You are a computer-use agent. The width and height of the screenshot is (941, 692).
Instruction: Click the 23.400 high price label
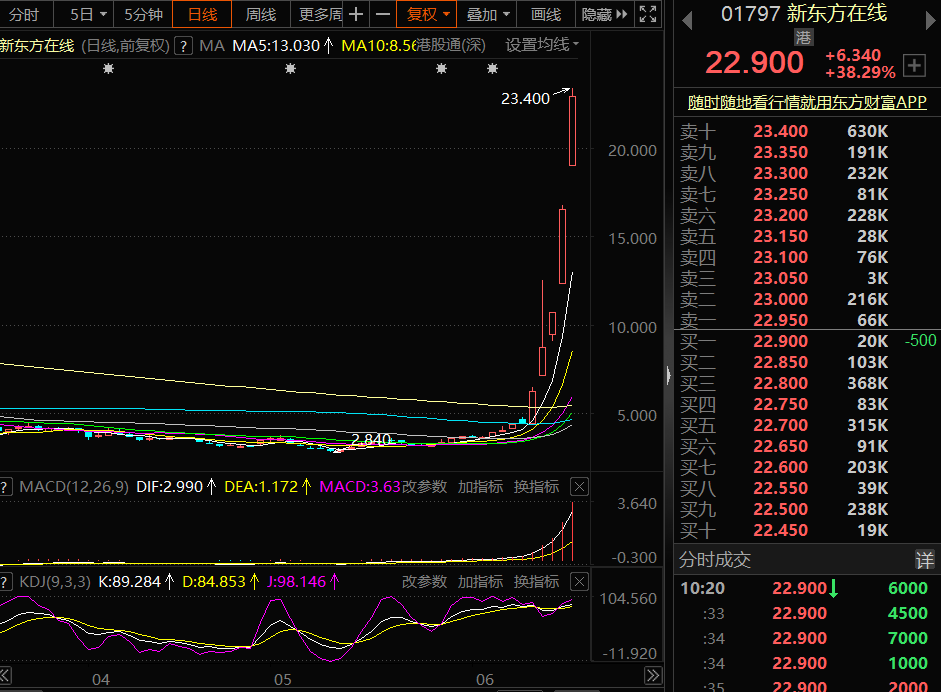click(x=525, y=99)
